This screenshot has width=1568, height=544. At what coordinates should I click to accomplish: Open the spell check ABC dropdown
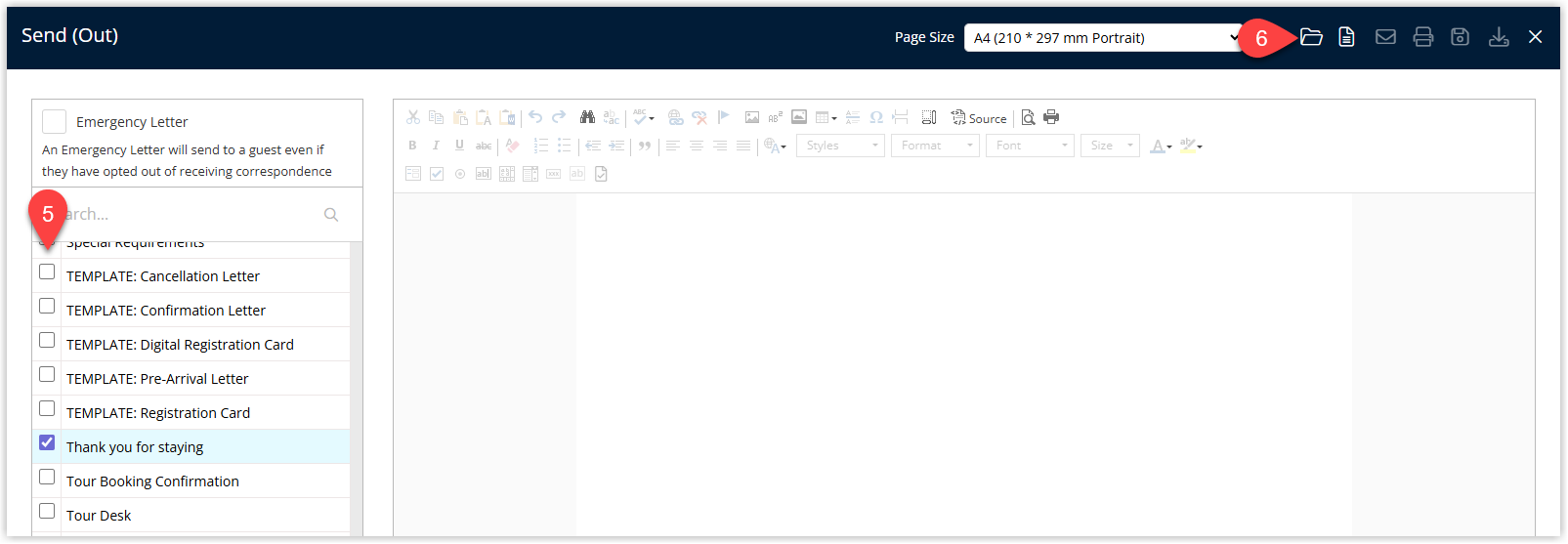point(644,117)
